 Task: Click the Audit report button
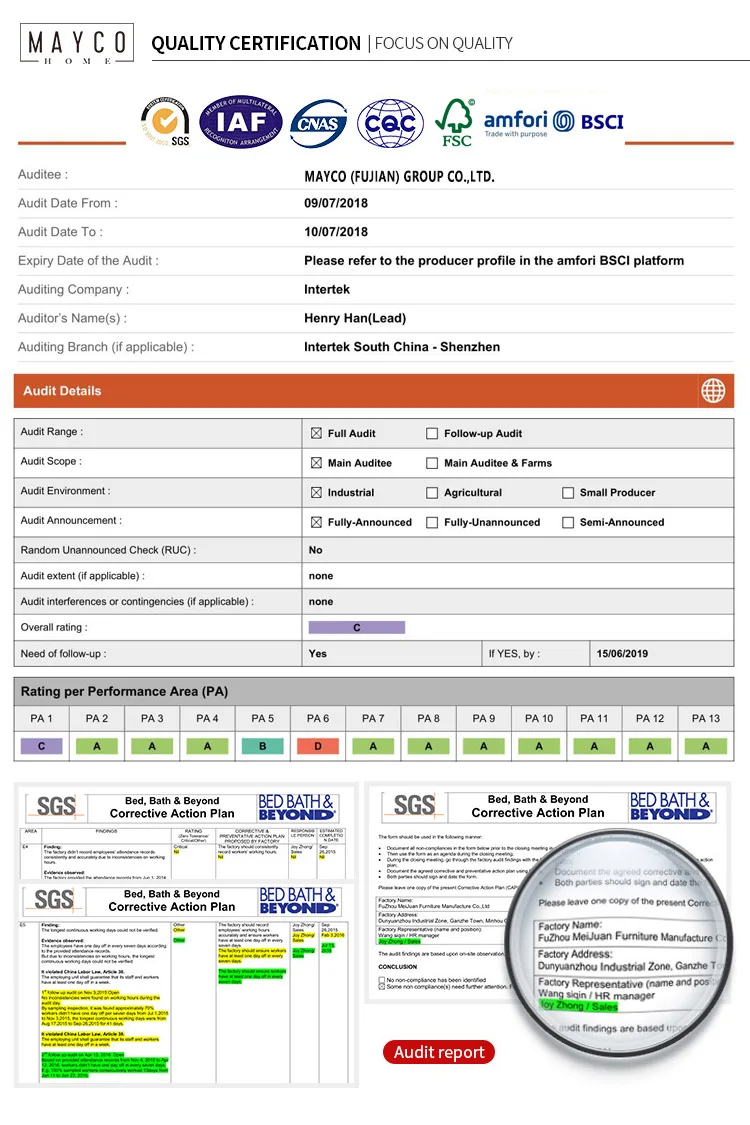point(439,1052)
